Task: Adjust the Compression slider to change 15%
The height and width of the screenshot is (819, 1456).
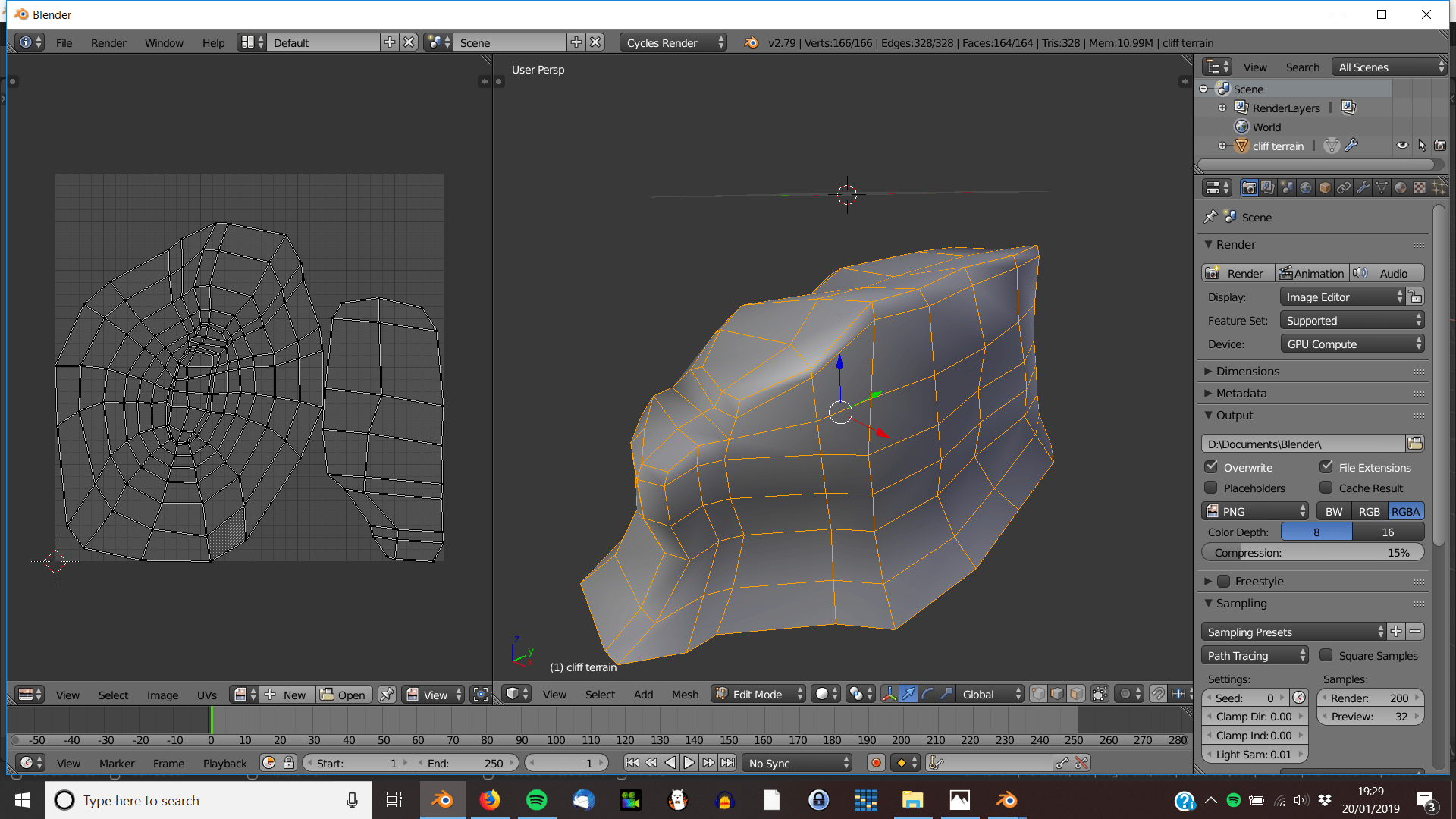Action: (x=1313, y=552)
